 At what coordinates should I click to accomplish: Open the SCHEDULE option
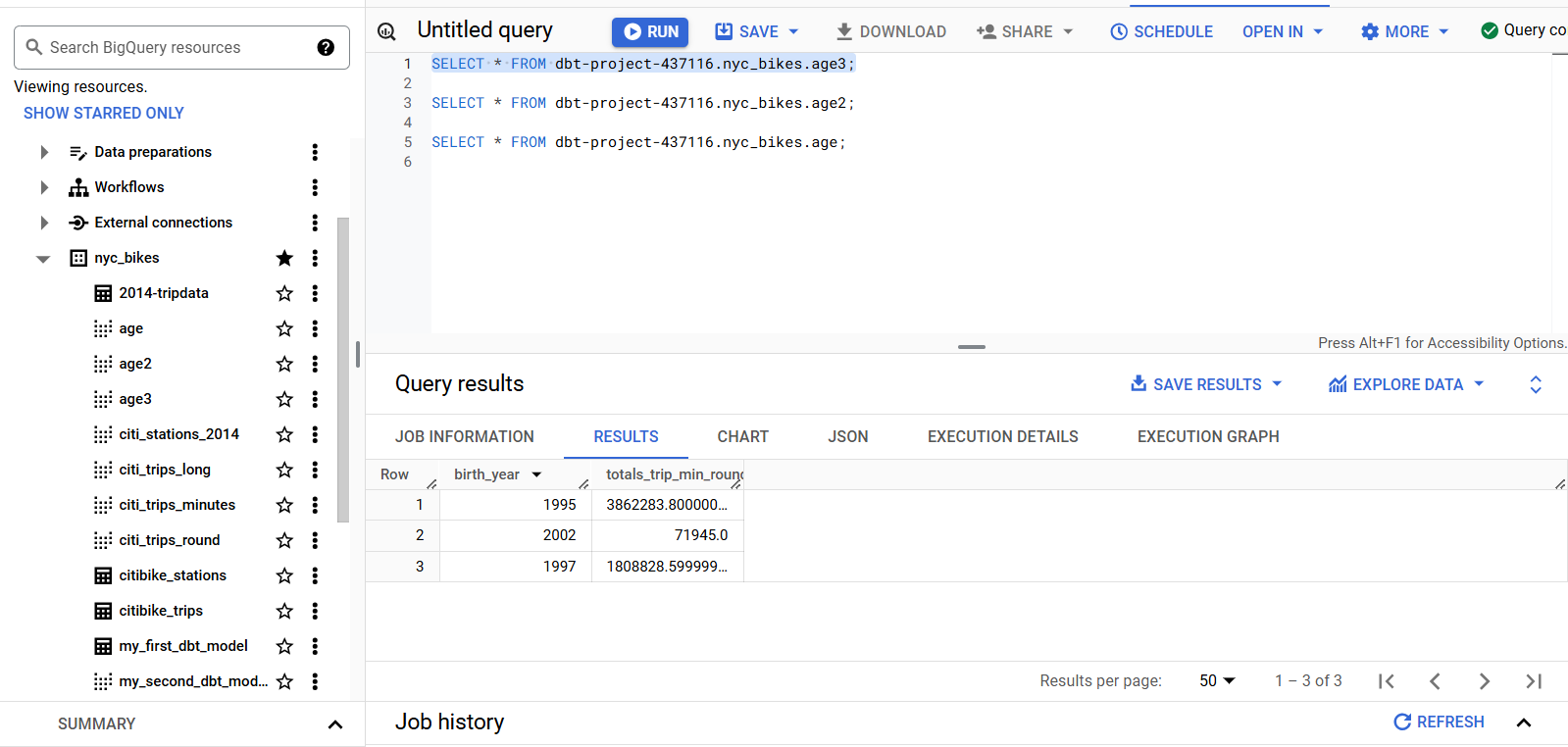click(x=1161, y=31)
